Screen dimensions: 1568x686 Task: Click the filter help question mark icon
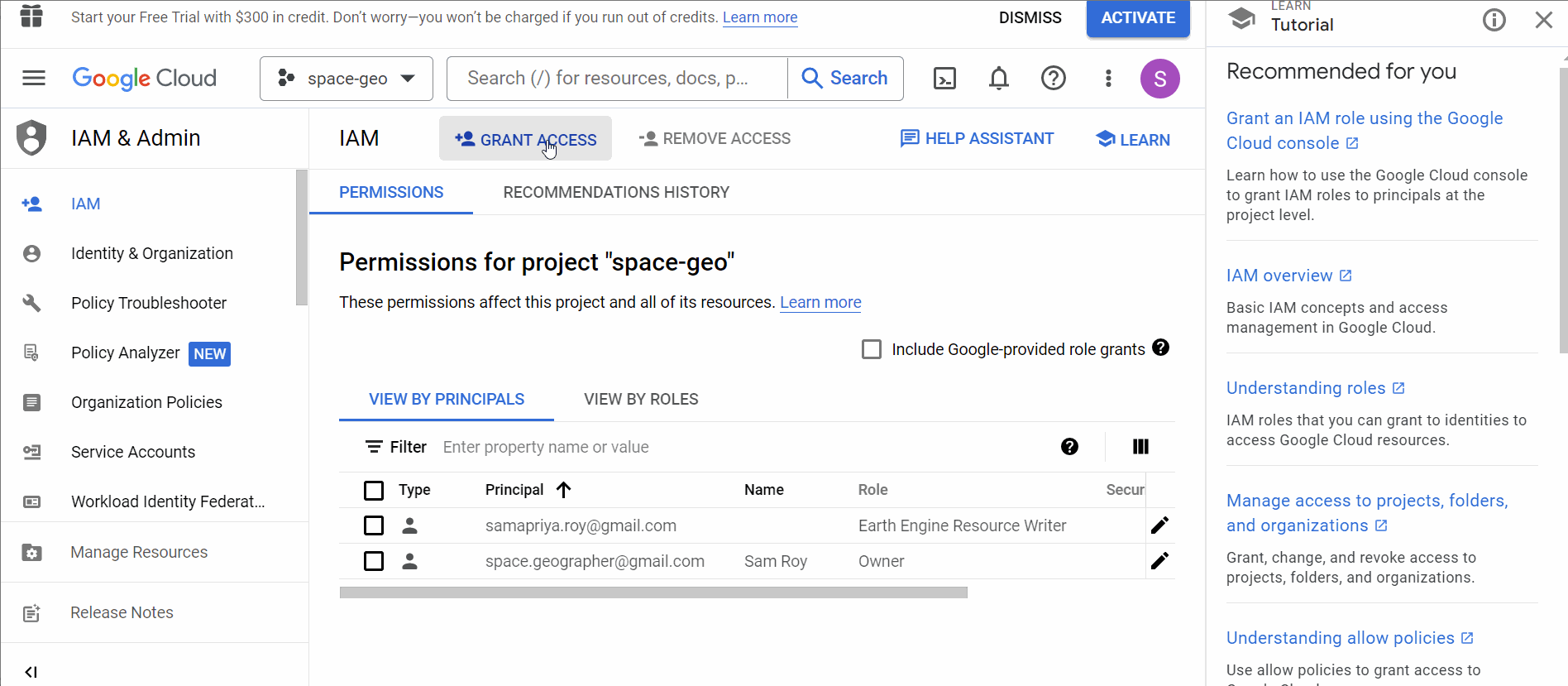(1069, 447)
